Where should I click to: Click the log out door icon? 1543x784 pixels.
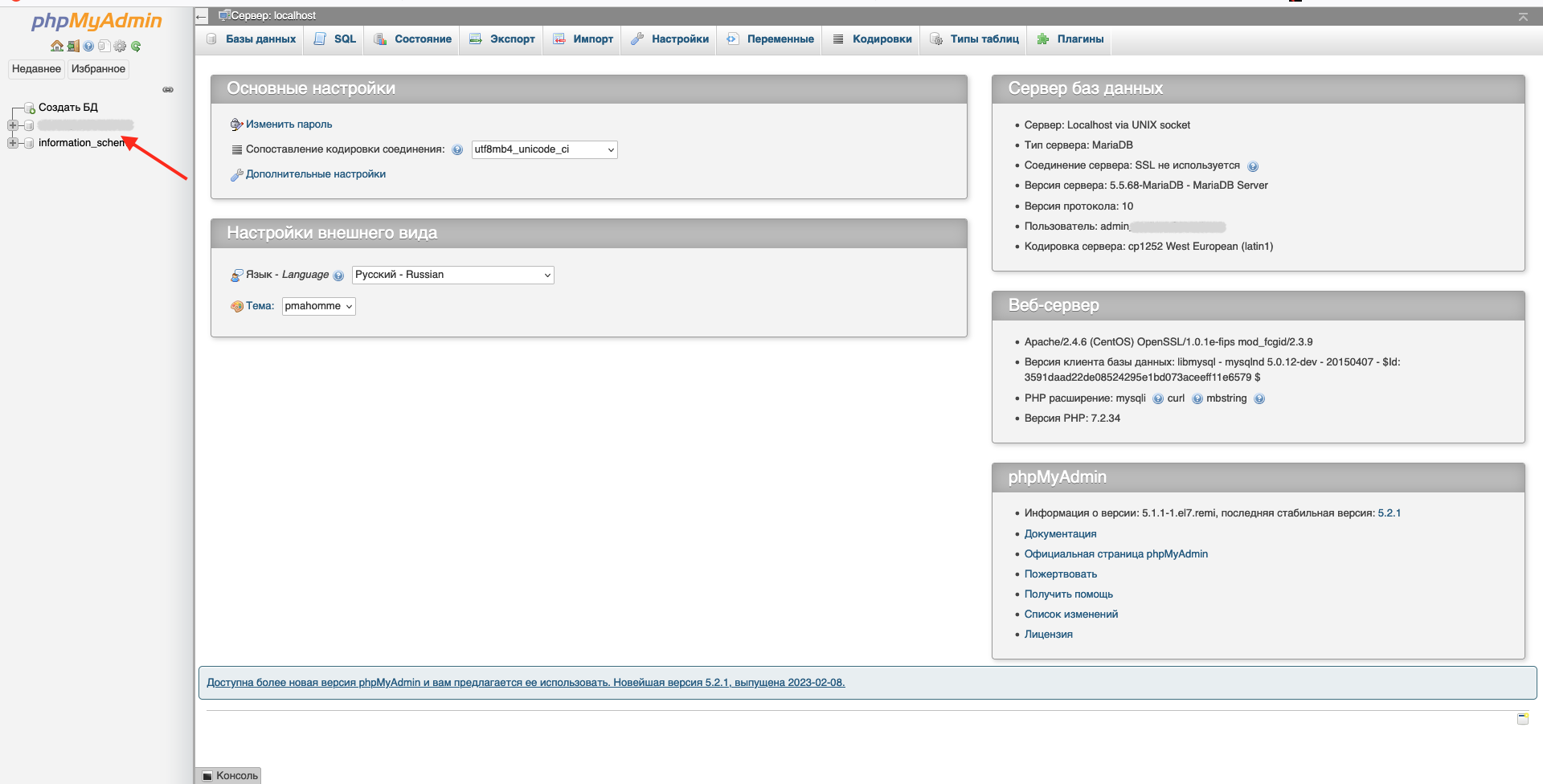[x=73, y=47]
